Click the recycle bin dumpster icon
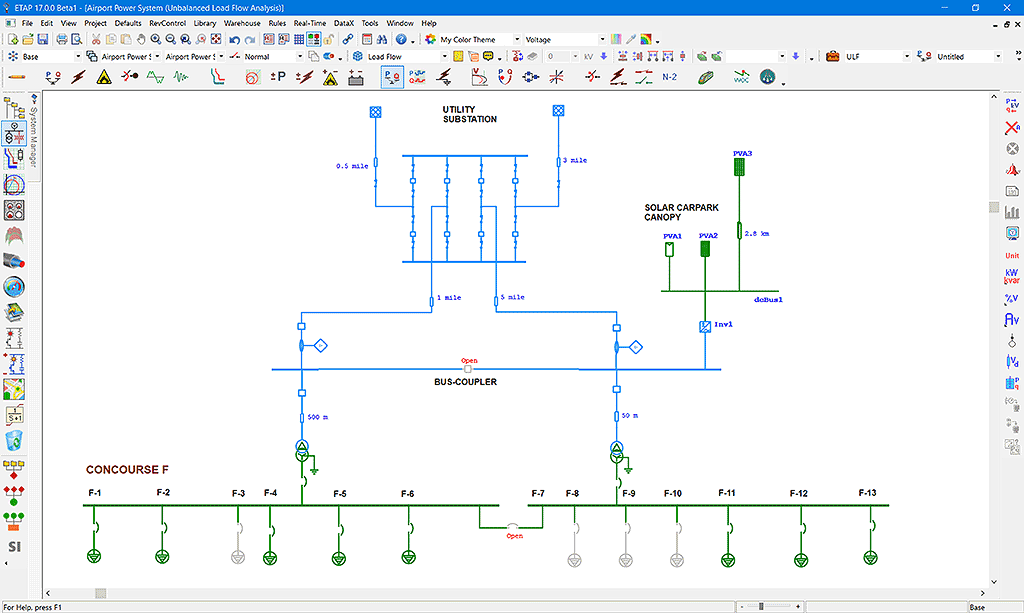The image size is (1024, 613). 14,440
